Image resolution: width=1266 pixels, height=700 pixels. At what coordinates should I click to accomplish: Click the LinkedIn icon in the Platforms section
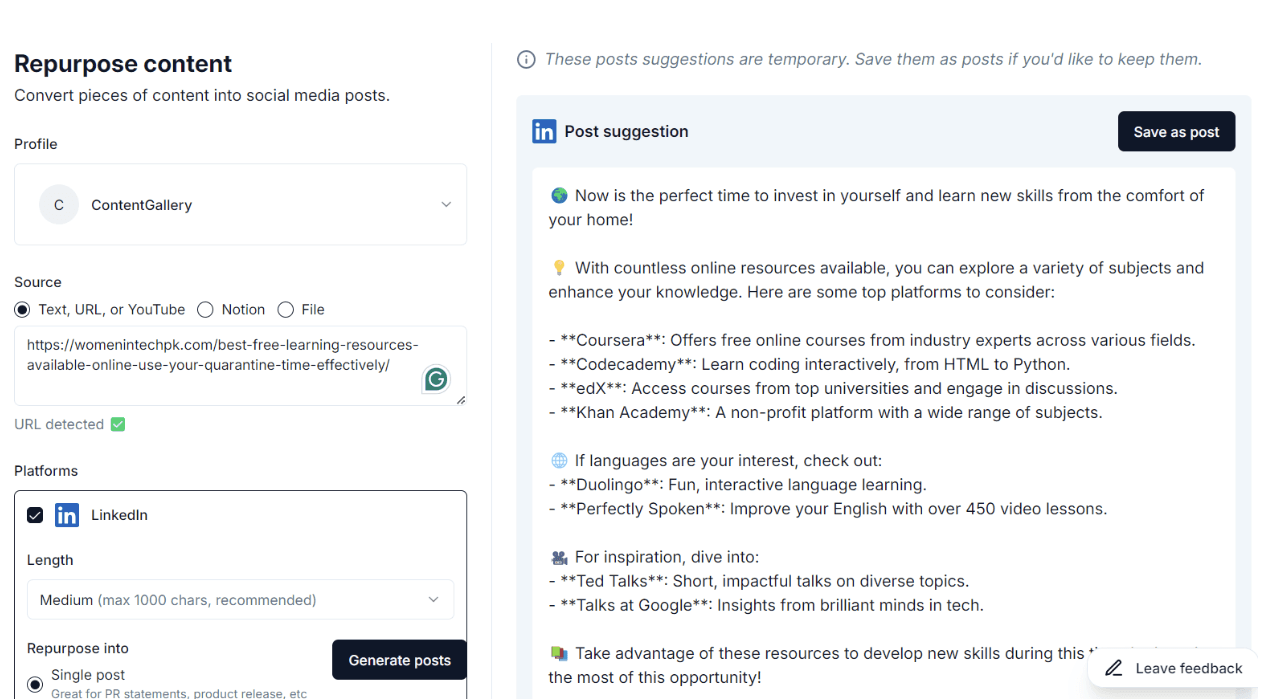66,514
